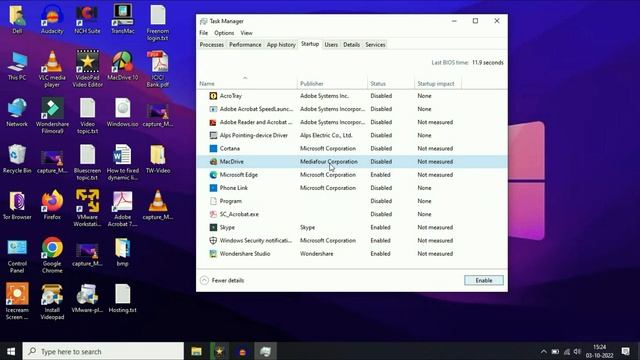
Task: Sort by Name column header
Action: (x=247, y=83)
